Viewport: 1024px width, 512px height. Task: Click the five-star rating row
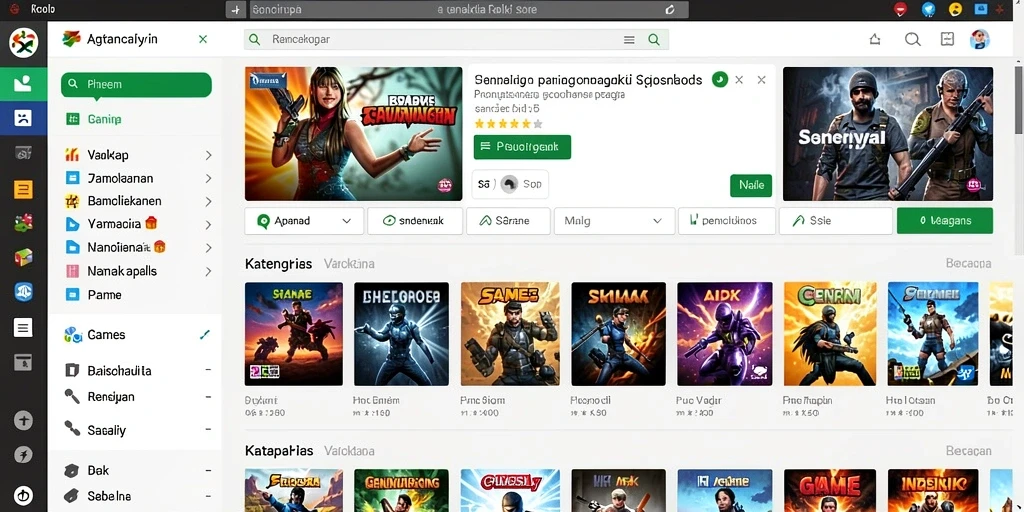(x=508, y=124)
